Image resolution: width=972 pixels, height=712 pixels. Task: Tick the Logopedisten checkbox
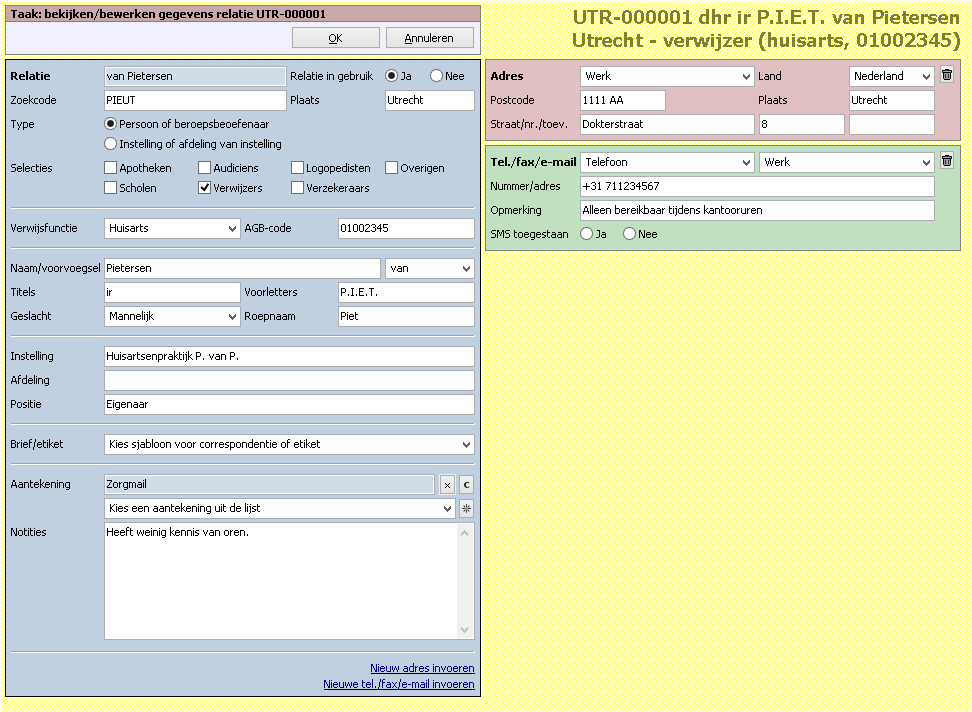click(298, 168)
